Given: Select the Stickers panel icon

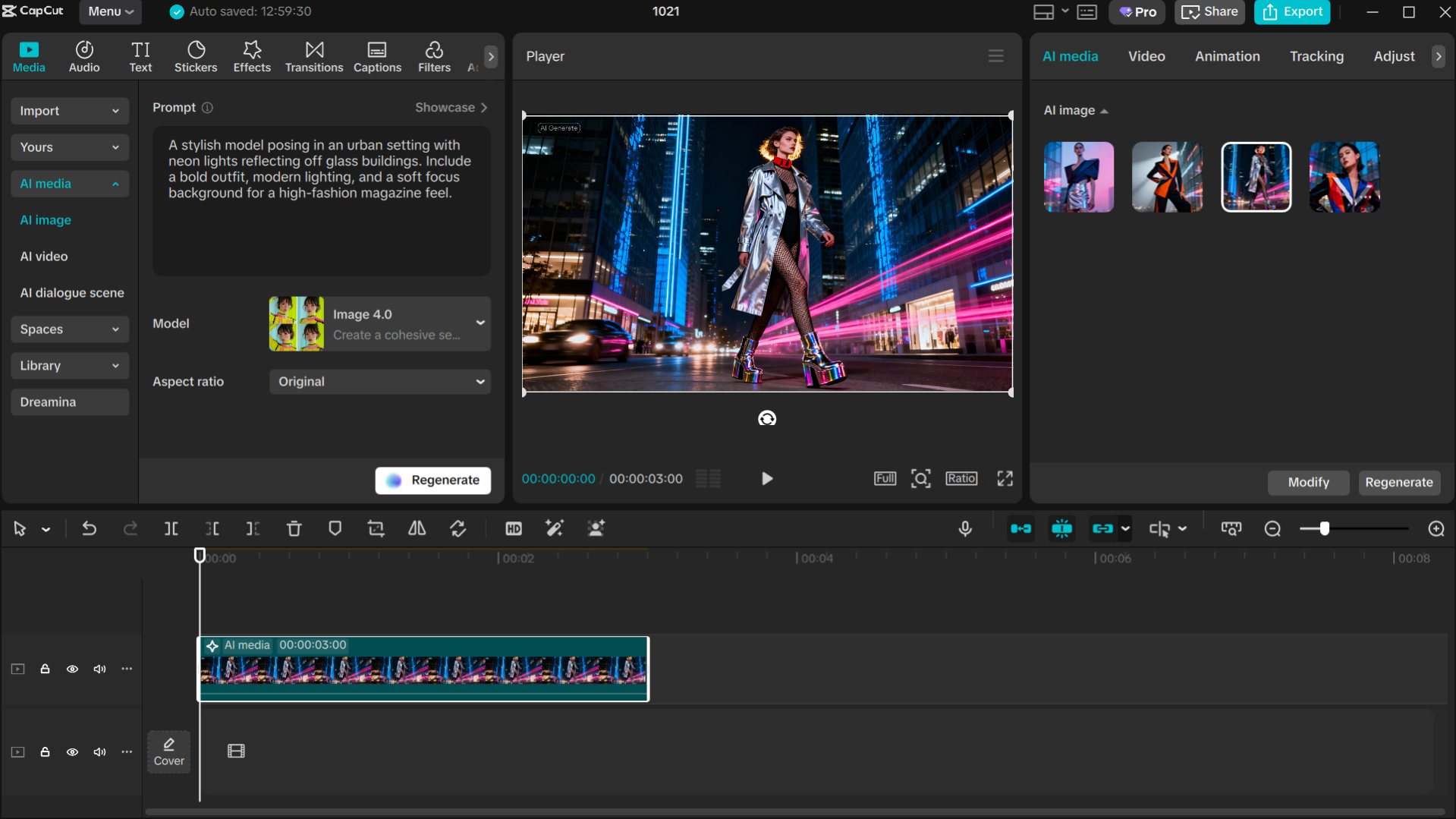Looking at the screenshot, I should (196, 55).
